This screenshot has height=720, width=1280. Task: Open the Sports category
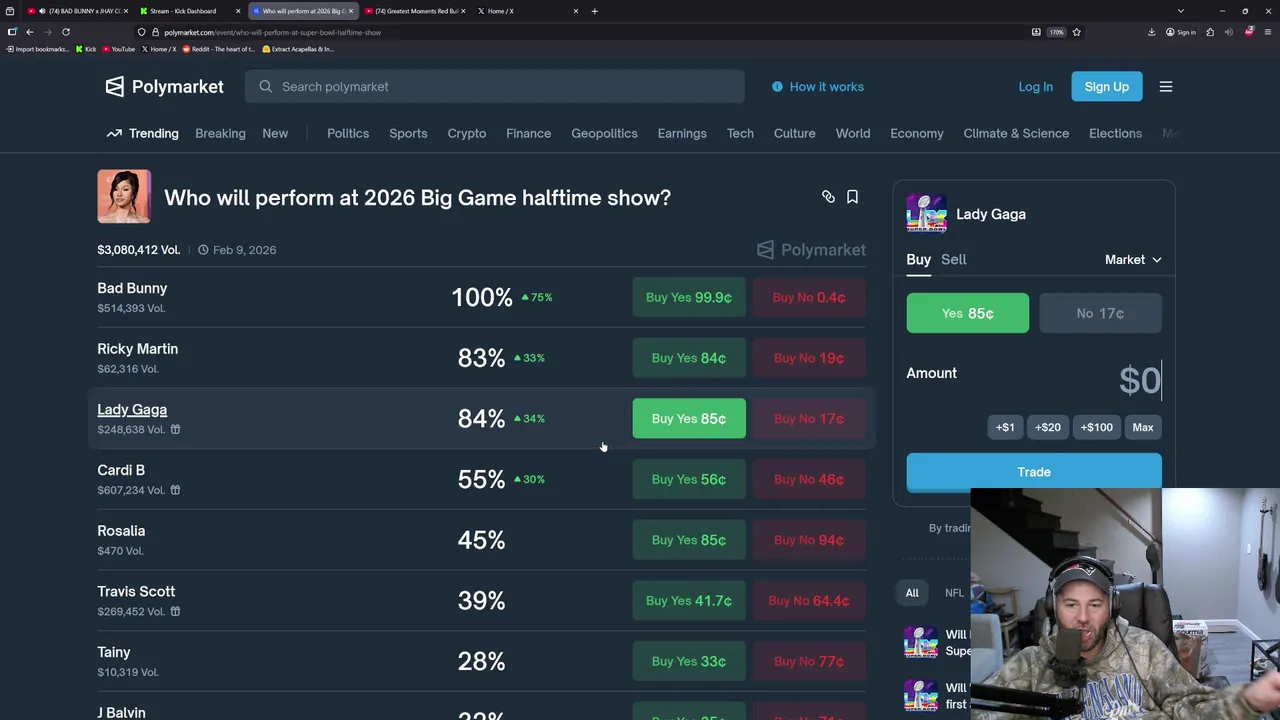pos(408,133)
